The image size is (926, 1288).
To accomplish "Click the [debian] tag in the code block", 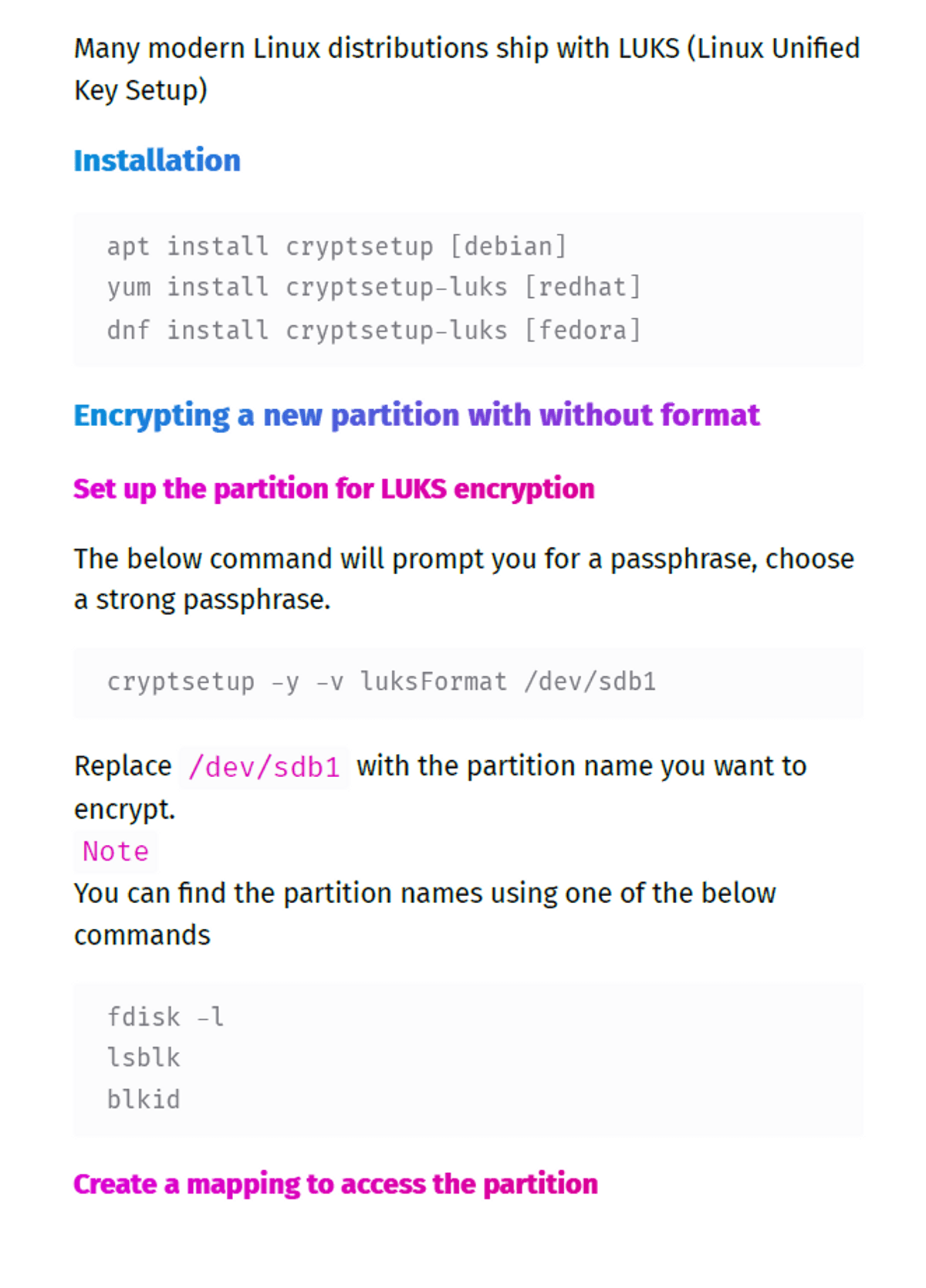I will [509, 246].
